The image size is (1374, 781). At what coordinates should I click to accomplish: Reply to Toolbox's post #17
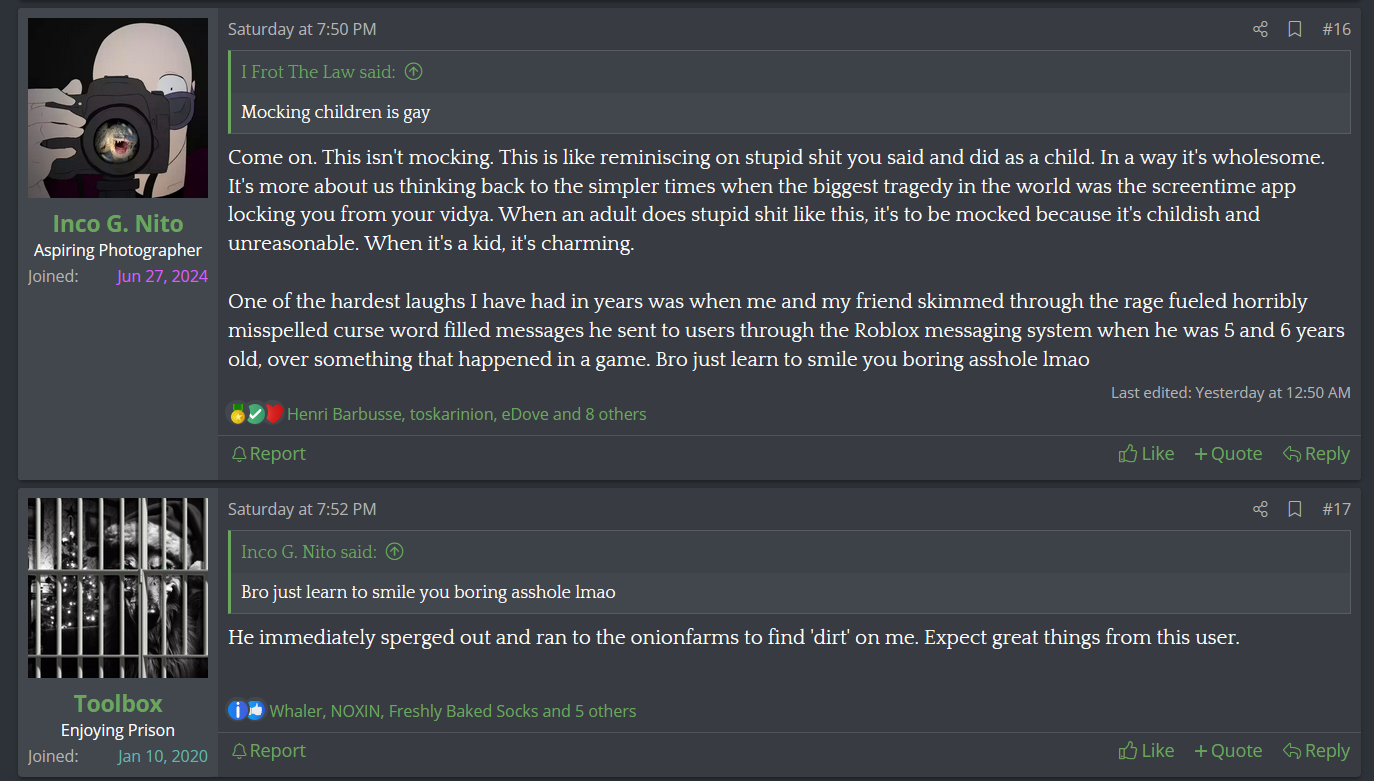(1316, 751)
